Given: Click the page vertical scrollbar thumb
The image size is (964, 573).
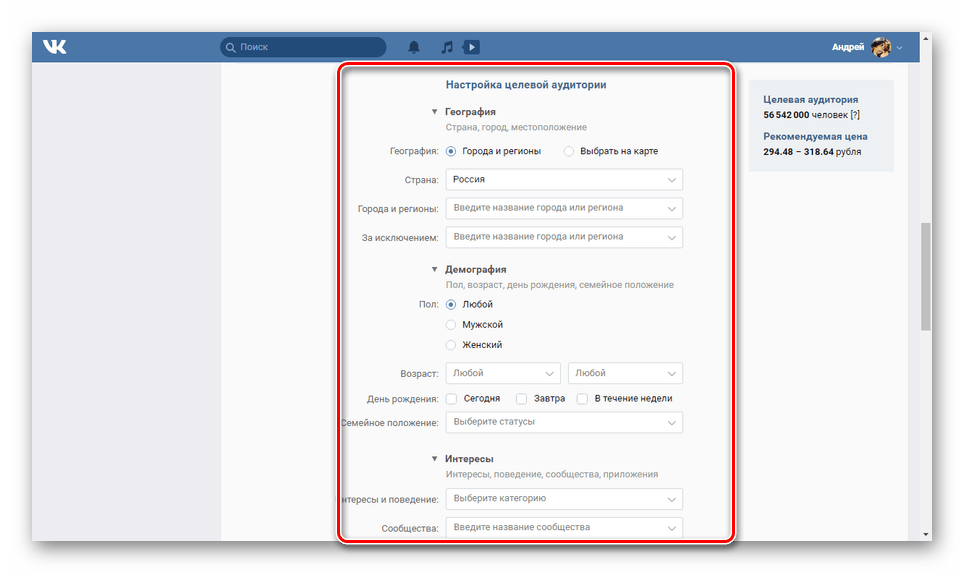Looking at the screenshot, I should coord(926,277).
